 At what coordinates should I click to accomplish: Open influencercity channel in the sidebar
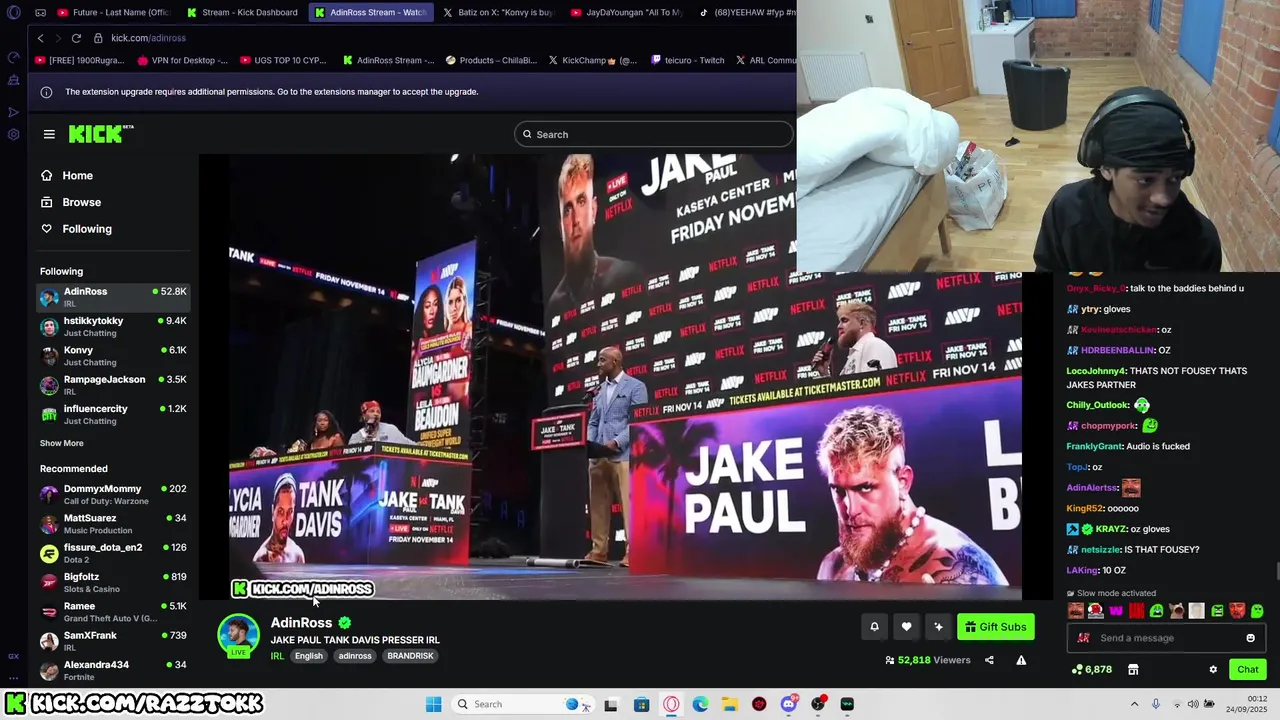113,414
